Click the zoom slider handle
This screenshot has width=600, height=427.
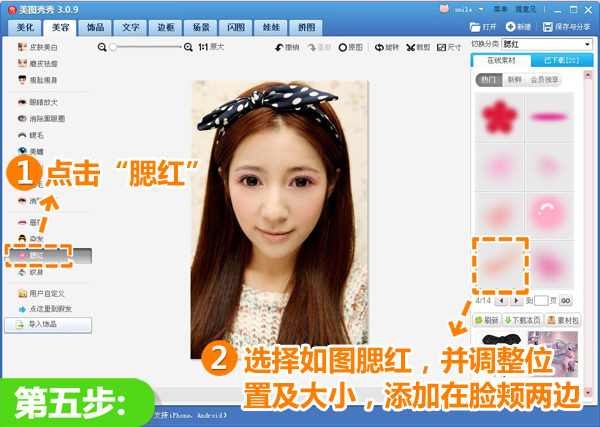[x=113, y=47]
